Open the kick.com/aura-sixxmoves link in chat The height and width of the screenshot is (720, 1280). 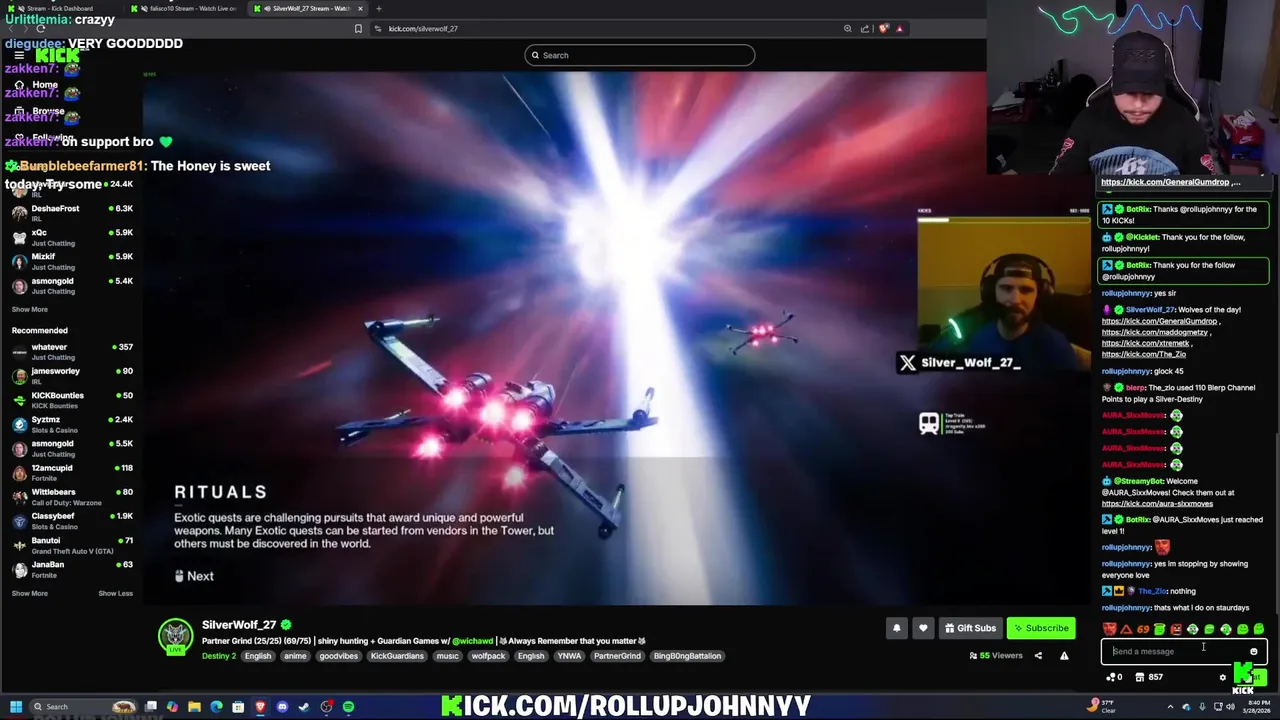pyautogui.click(x=1157, y=504)
